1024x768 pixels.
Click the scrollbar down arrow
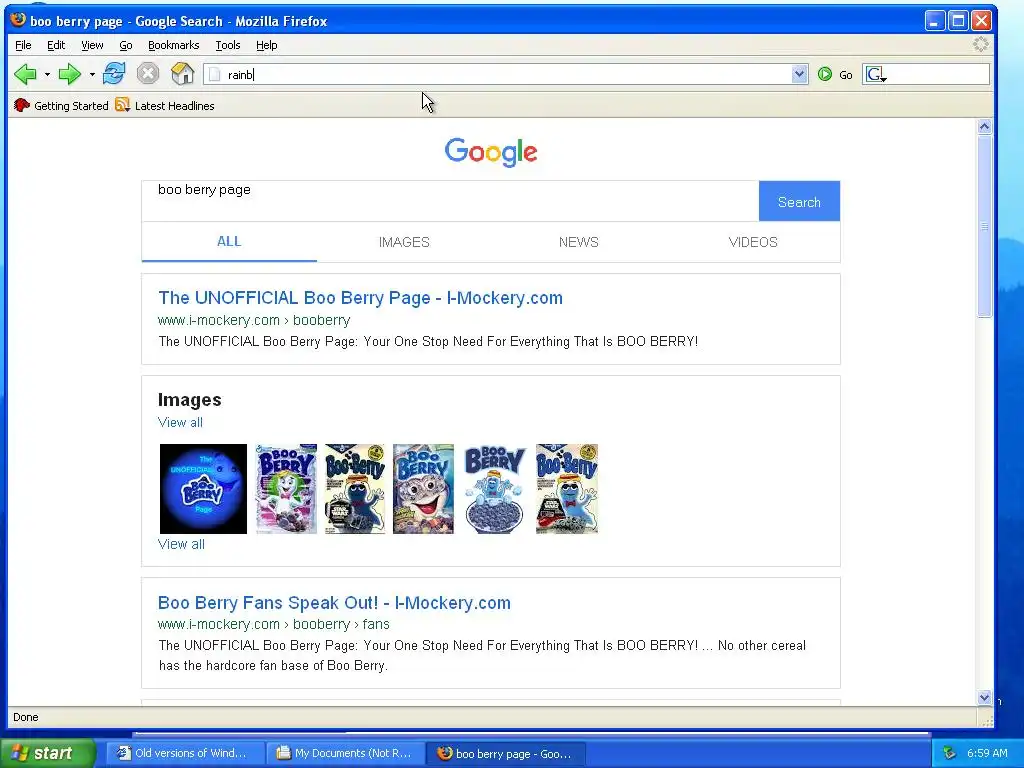[985, 697]
